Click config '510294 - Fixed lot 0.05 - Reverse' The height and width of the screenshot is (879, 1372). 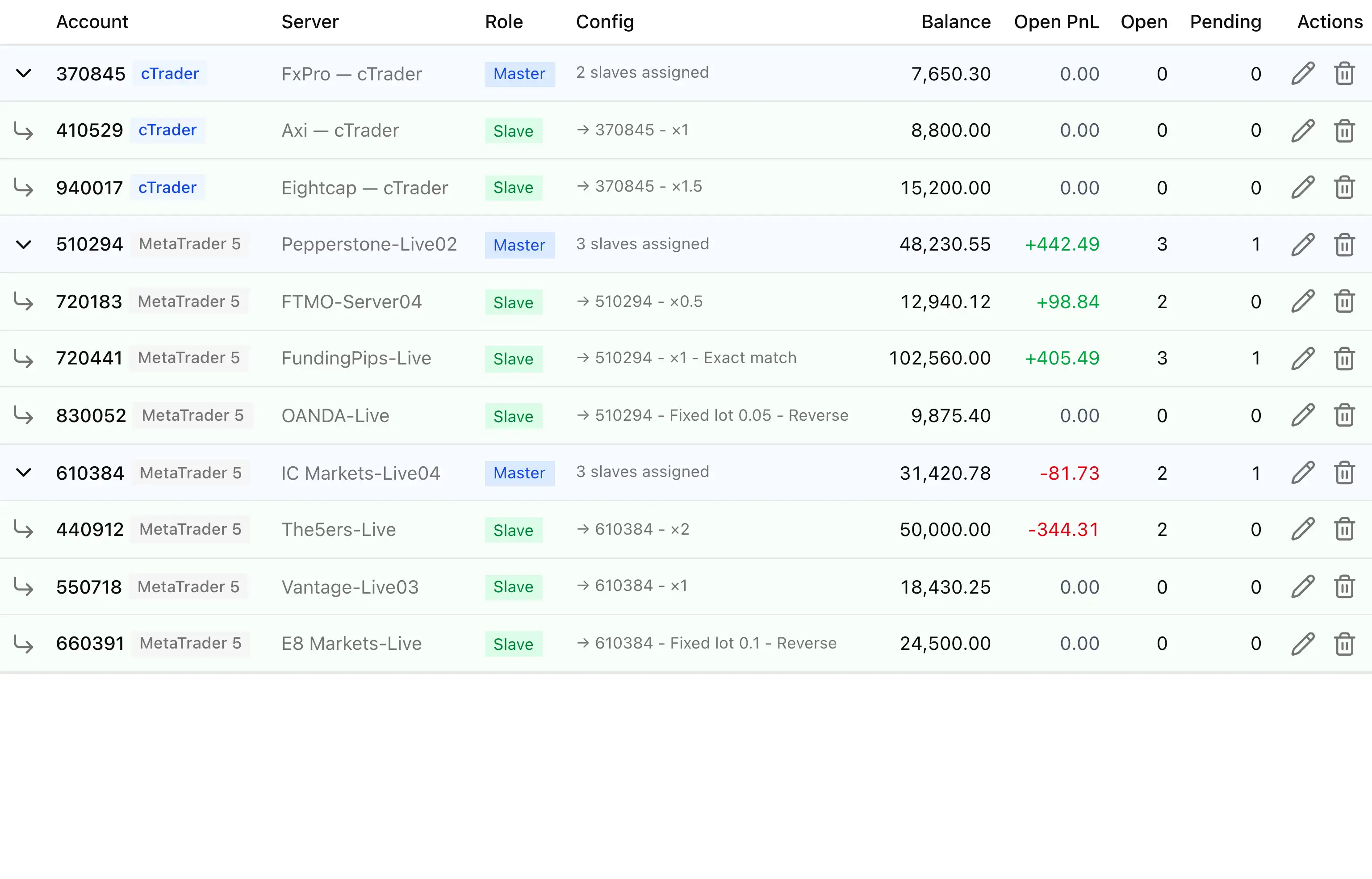point(712,415)
